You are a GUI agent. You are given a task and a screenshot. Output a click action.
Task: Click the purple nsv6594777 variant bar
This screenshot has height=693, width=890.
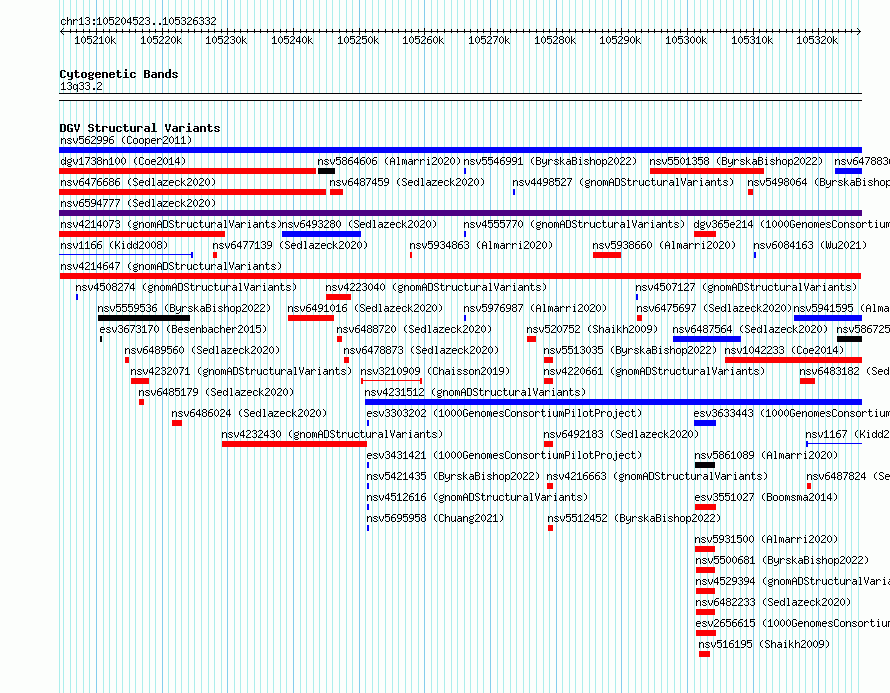click(x=460, y=213)
